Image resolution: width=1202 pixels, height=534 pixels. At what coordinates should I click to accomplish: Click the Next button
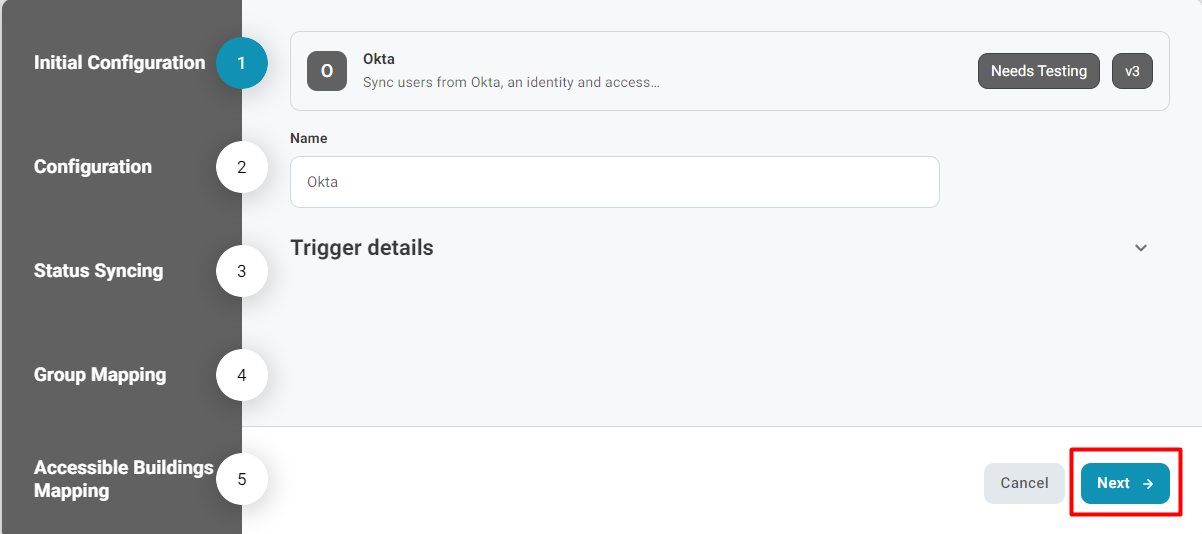click(1125, 483)
